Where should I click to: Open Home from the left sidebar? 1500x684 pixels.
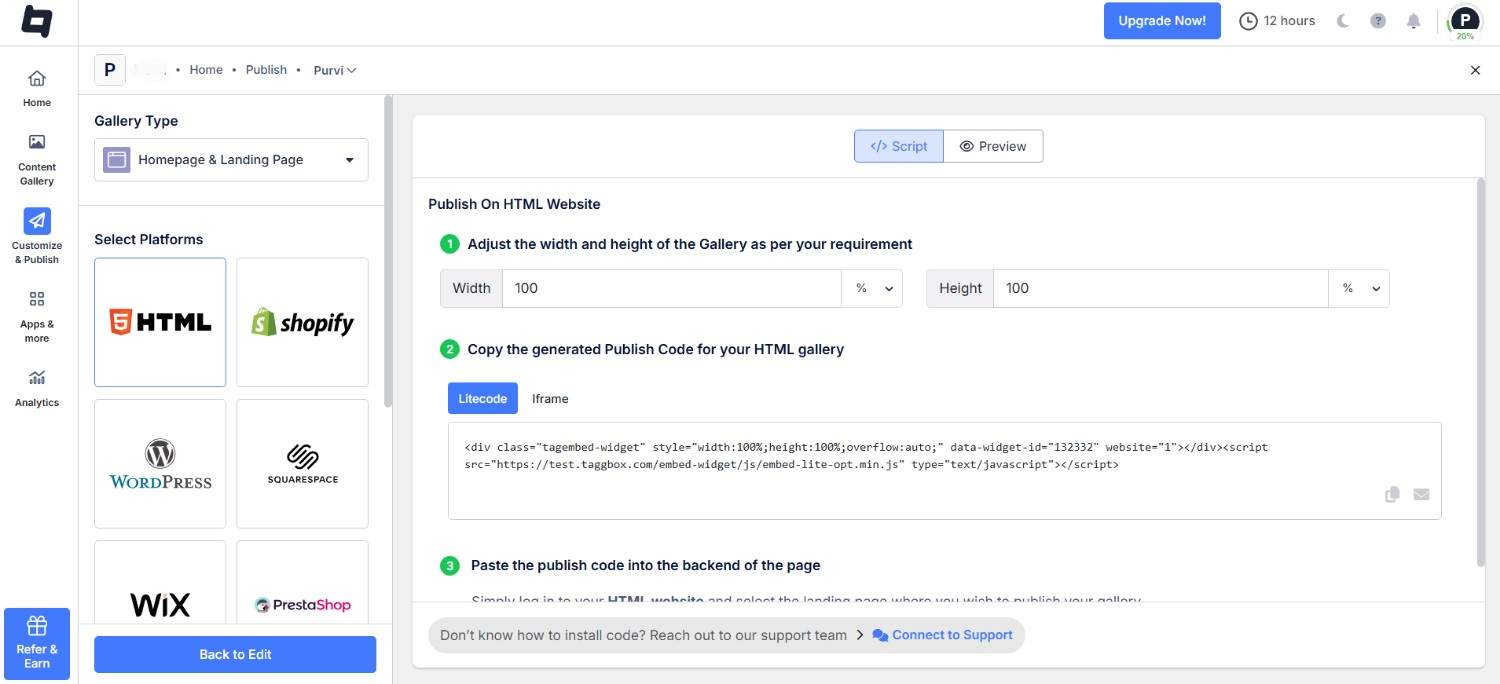point(36,88)
